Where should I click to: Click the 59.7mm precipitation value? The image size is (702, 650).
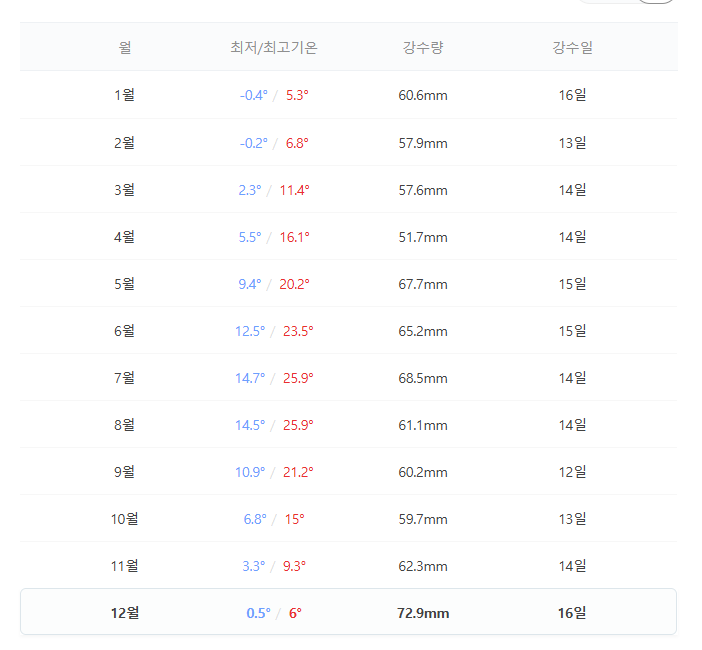point(423,519)
